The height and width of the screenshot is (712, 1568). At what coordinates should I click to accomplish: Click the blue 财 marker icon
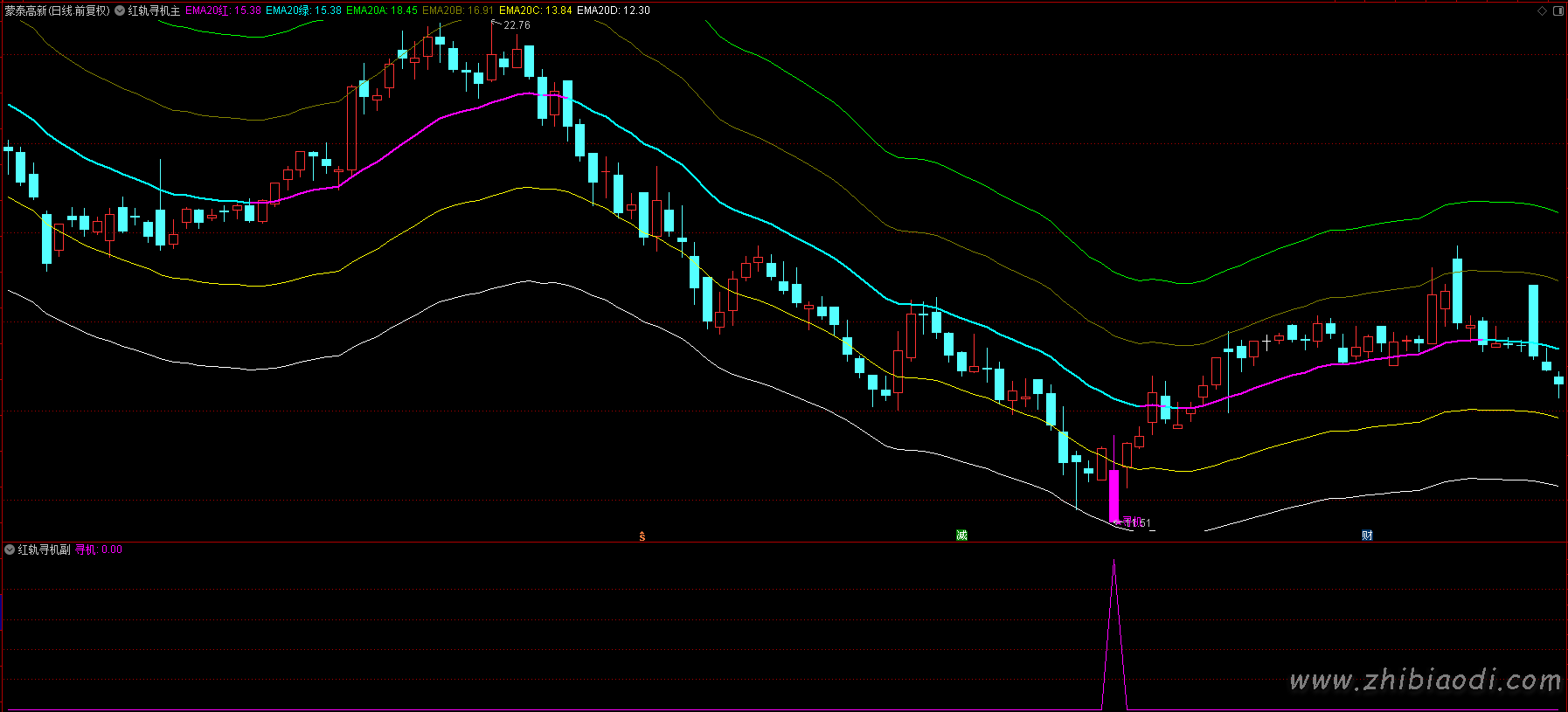pyautogui.click(x=1367, y=535)
